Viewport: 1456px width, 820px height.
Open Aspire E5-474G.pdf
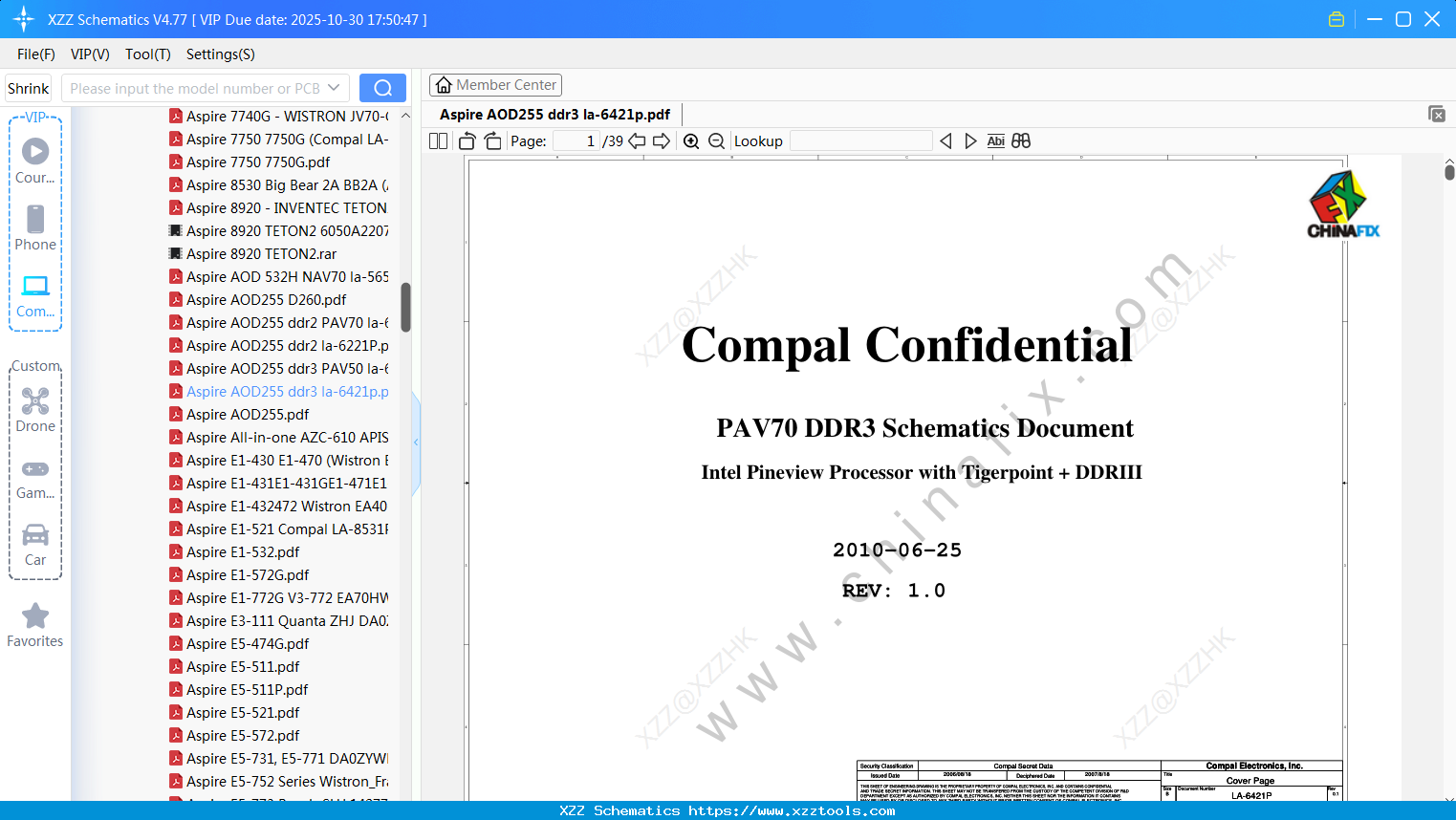point(239,644)
